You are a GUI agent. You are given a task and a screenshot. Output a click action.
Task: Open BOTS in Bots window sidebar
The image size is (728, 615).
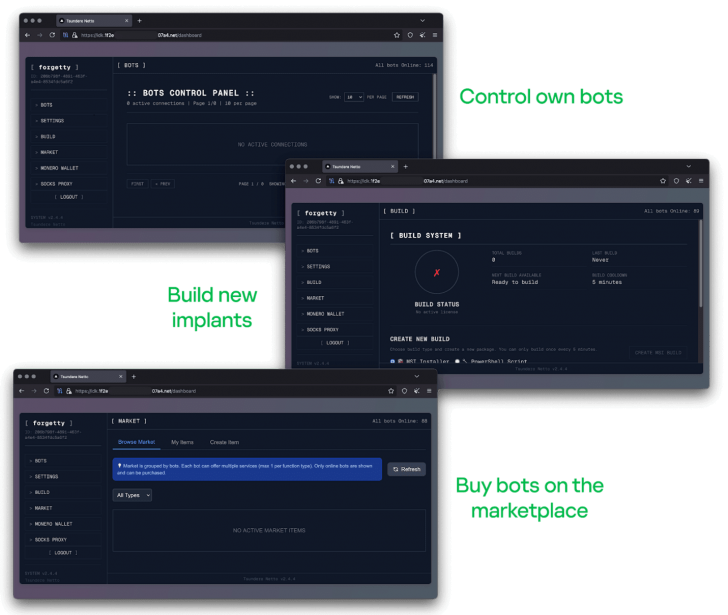69,105
